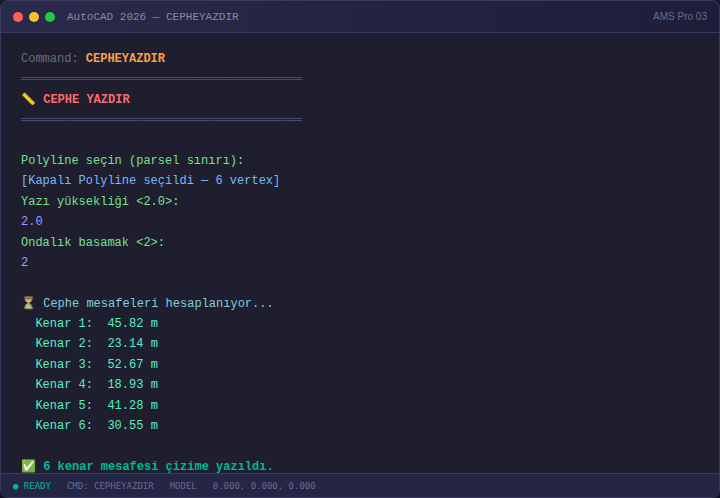
Task: Click the 'Yazı yüksekliği <2.0>:' prompt
Action: tap(100, 201)
